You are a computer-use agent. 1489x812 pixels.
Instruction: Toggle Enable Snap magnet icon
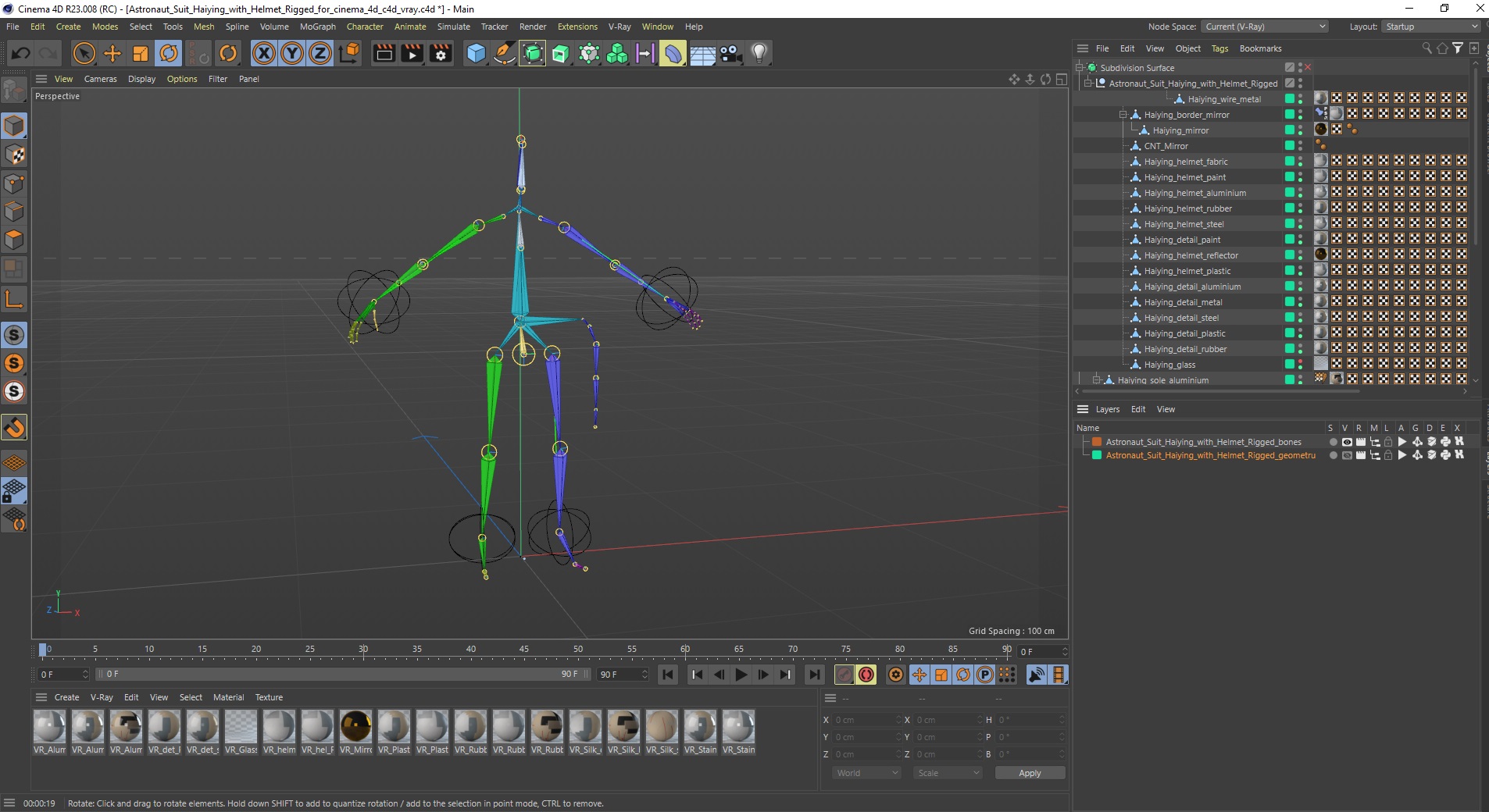pos(14,427)
